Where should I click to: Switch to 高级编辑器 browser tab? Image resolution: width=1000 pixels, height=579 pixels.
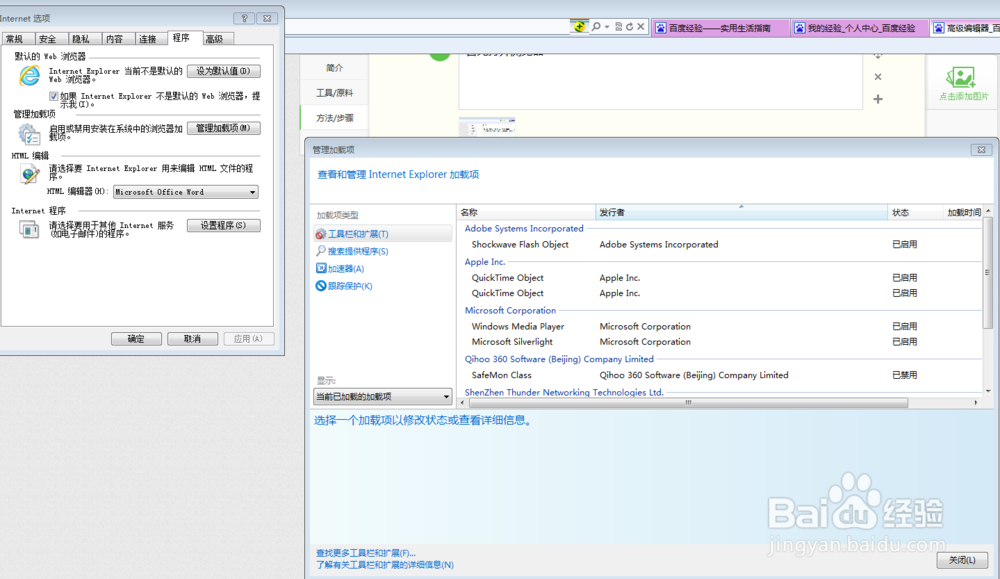pyautogui.click(x=965, y=28)
